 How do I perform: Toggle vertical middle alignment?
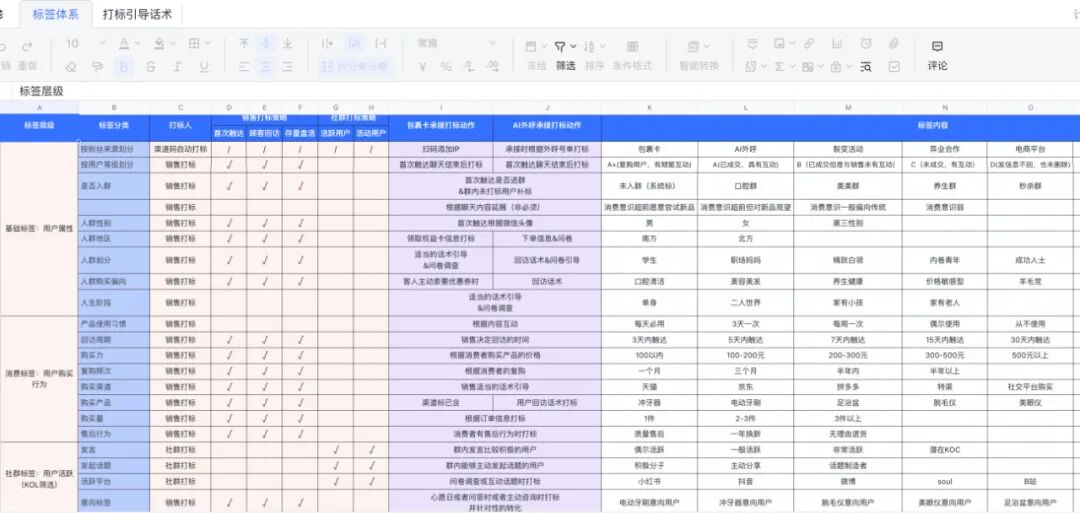(266, 43)
